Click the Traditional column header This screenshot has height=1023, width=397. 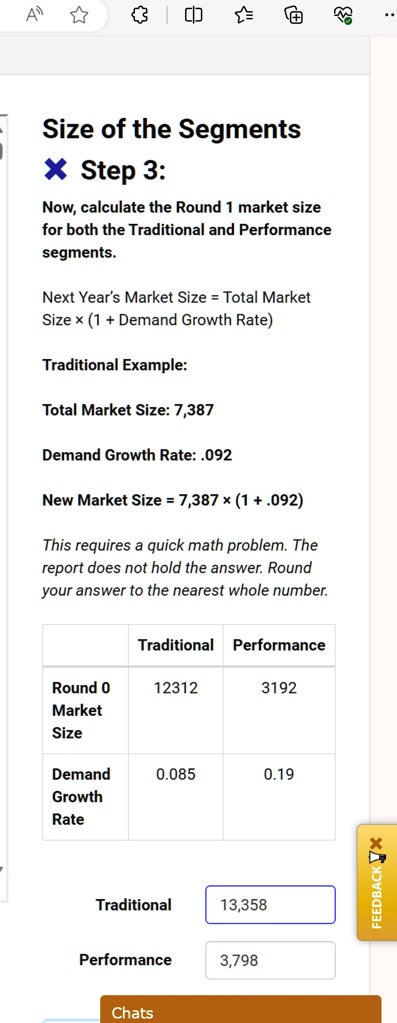pyautogui.click(x=176, y=645)
